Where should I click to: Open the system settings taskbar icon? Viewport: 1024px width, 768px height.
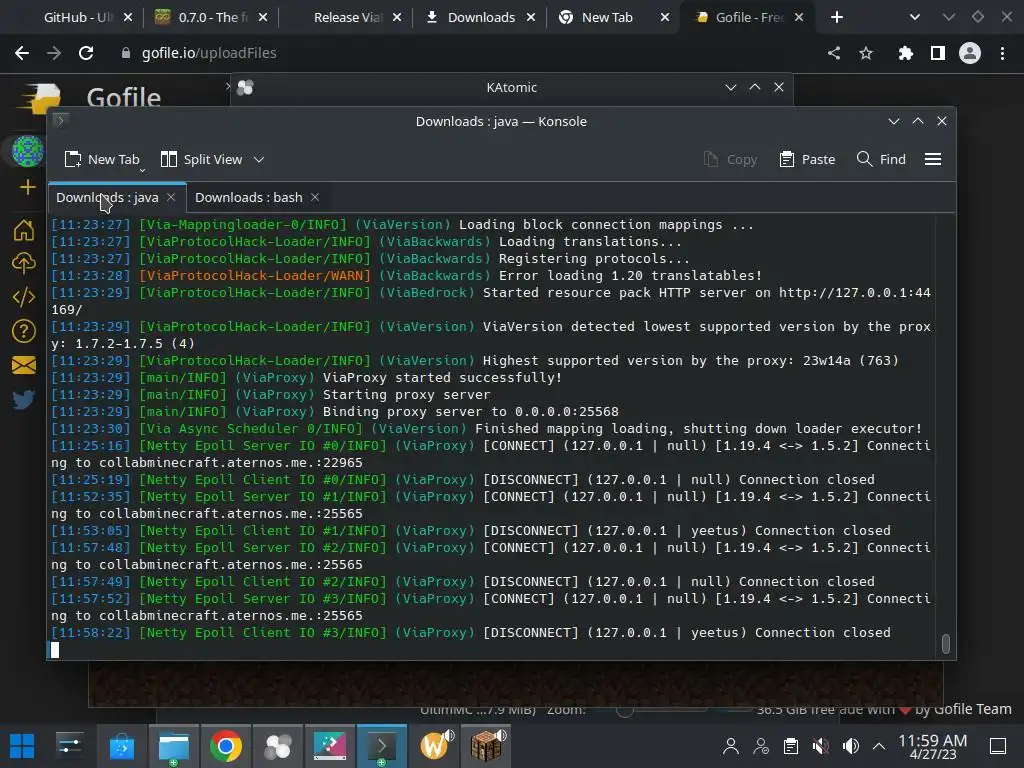(x=69, y=746)
